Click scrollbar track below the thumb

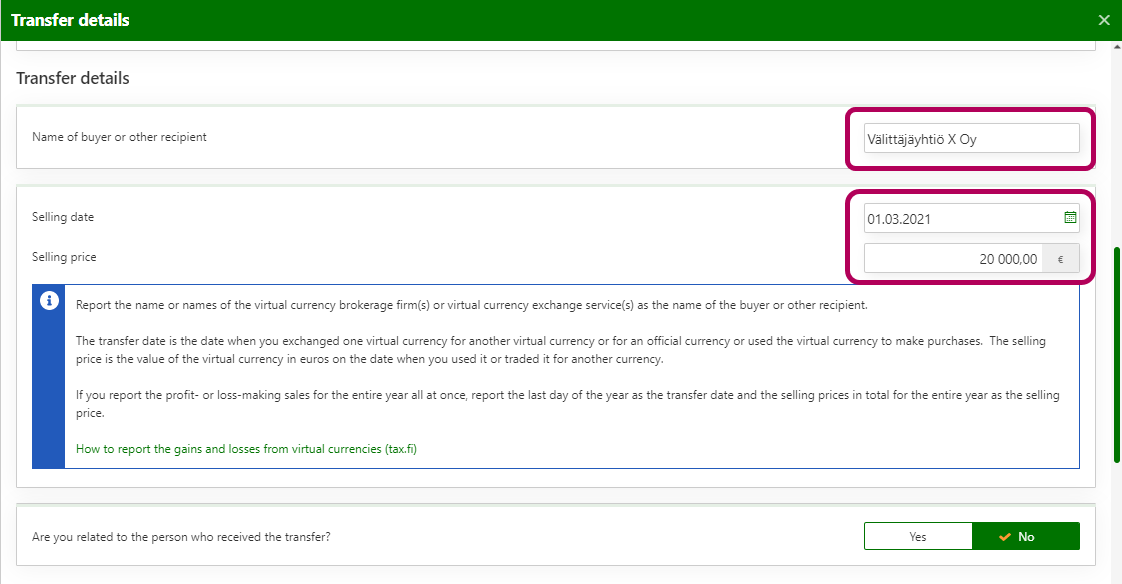pos(1116,520)
